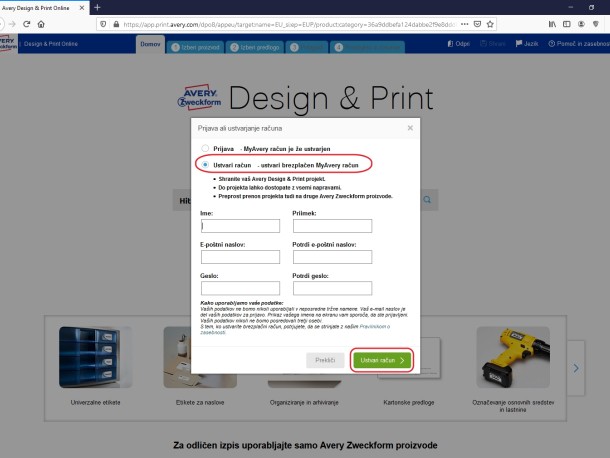Viewport: 610px width, 458px height.
Task: Open the page actions three-dots menu
Action: click(465, 24)
